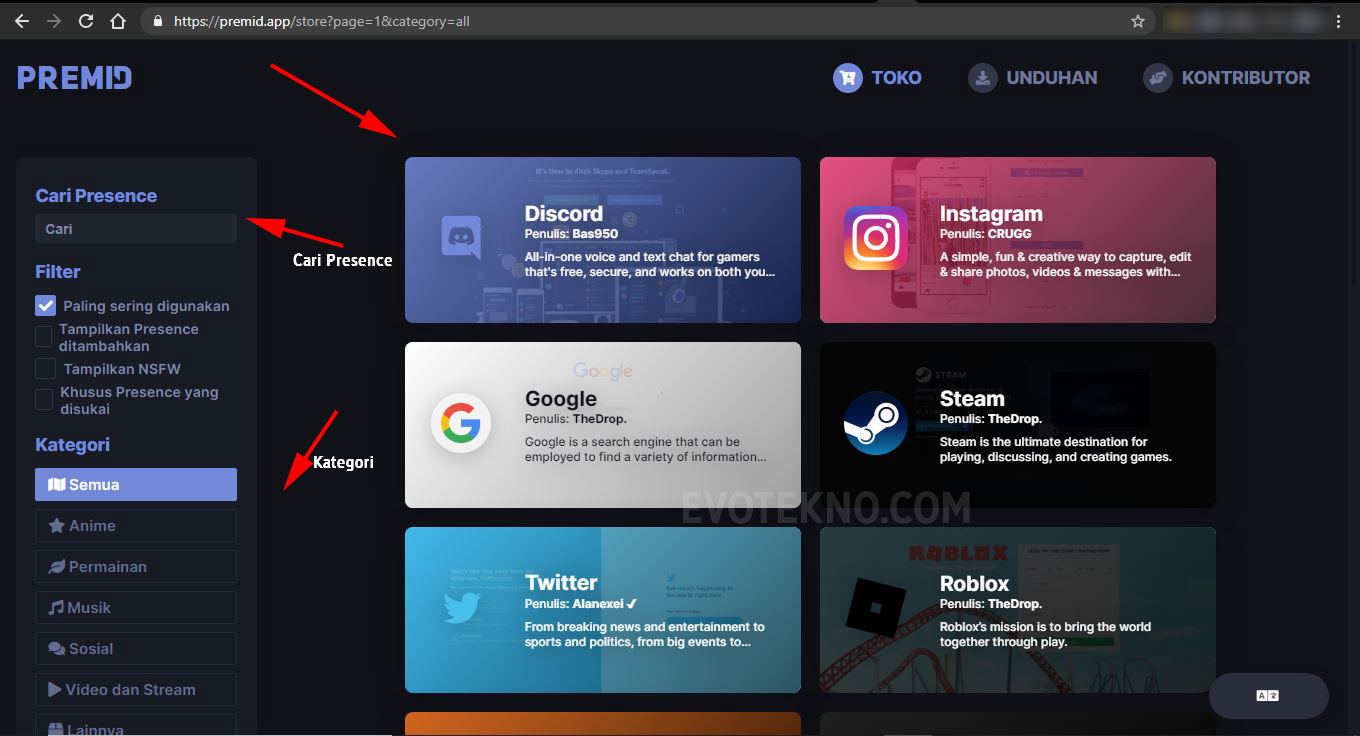Click the Filter sidebar heading
This screenshot has width=1360, height=736.
[58, 272]
